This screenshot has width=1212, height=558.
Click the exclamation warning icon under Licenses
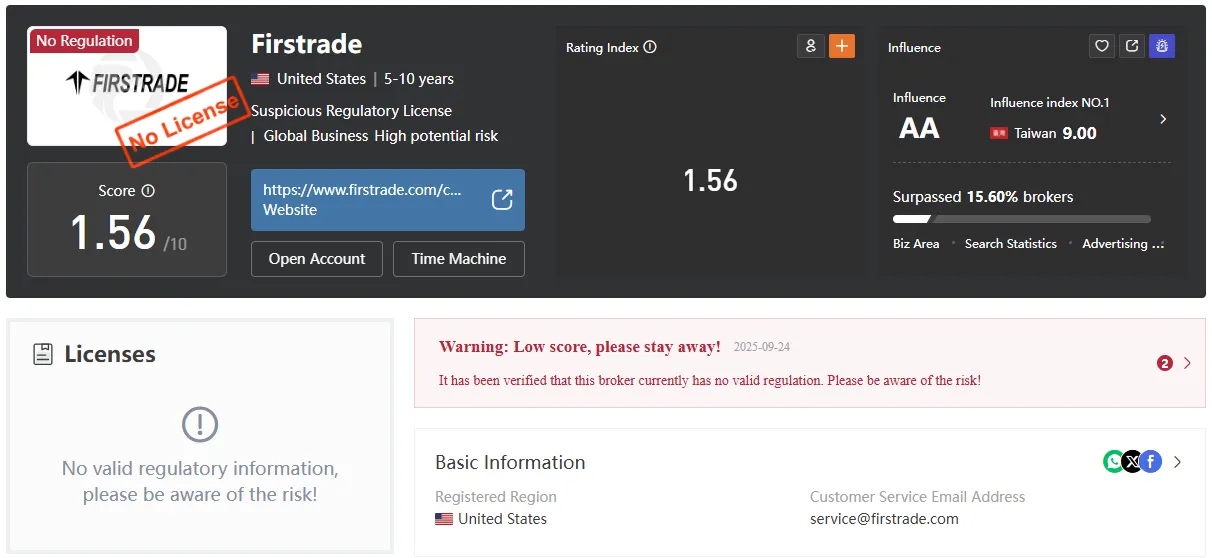[200, 425]
